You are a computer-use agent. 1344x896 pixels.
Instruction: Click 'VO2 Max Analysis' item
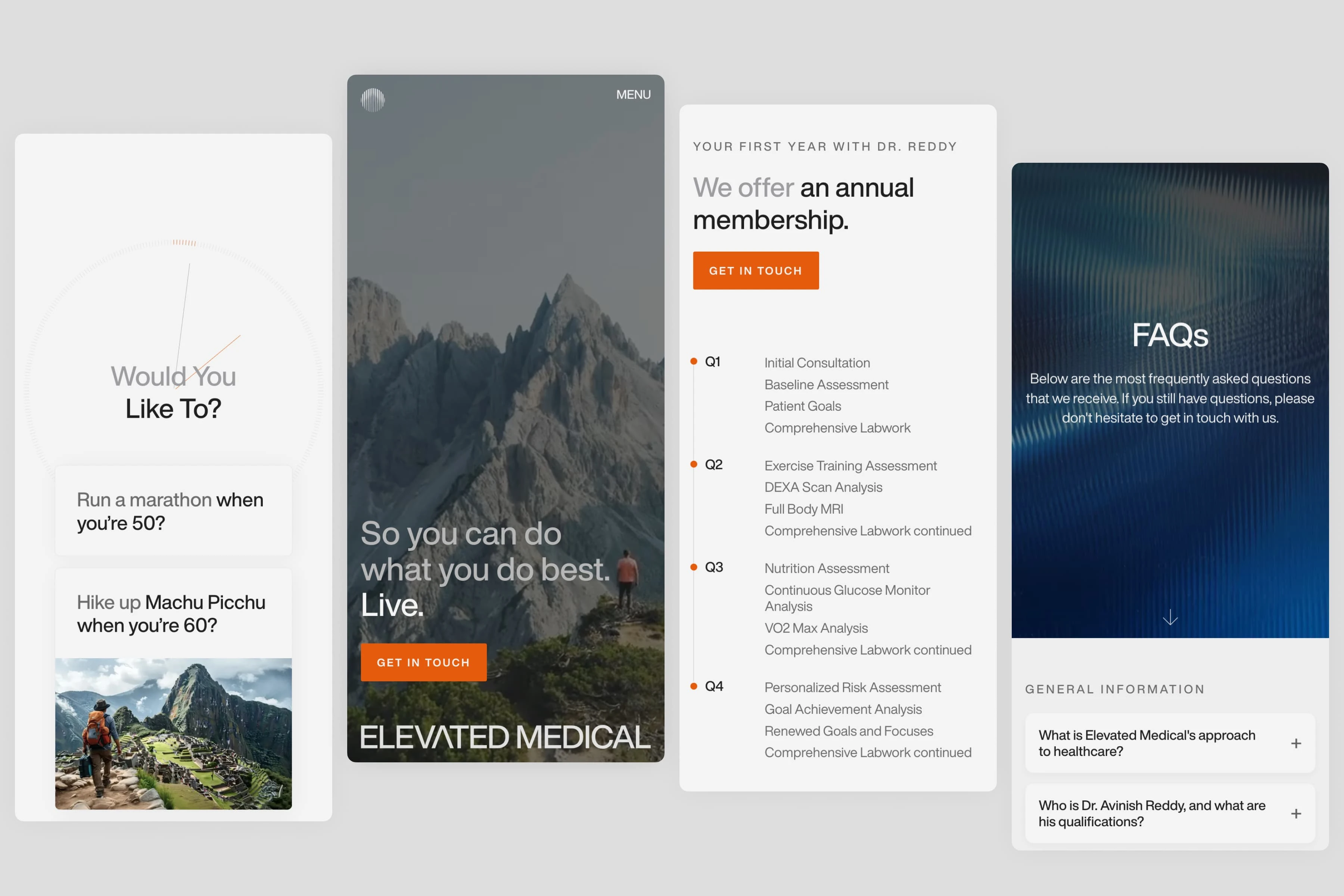(816, 628)
